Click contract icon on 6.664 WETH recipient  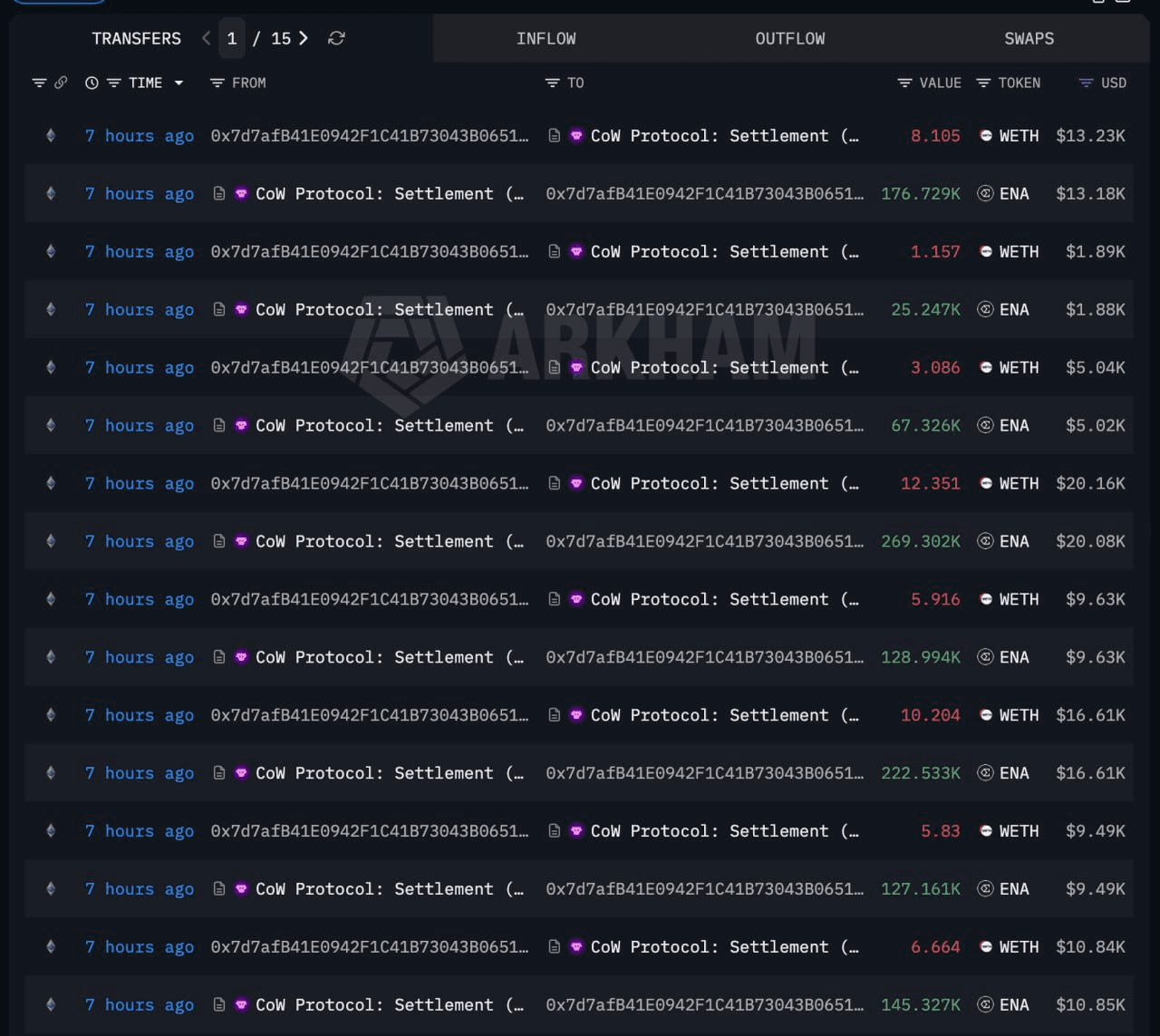[554, 947]
